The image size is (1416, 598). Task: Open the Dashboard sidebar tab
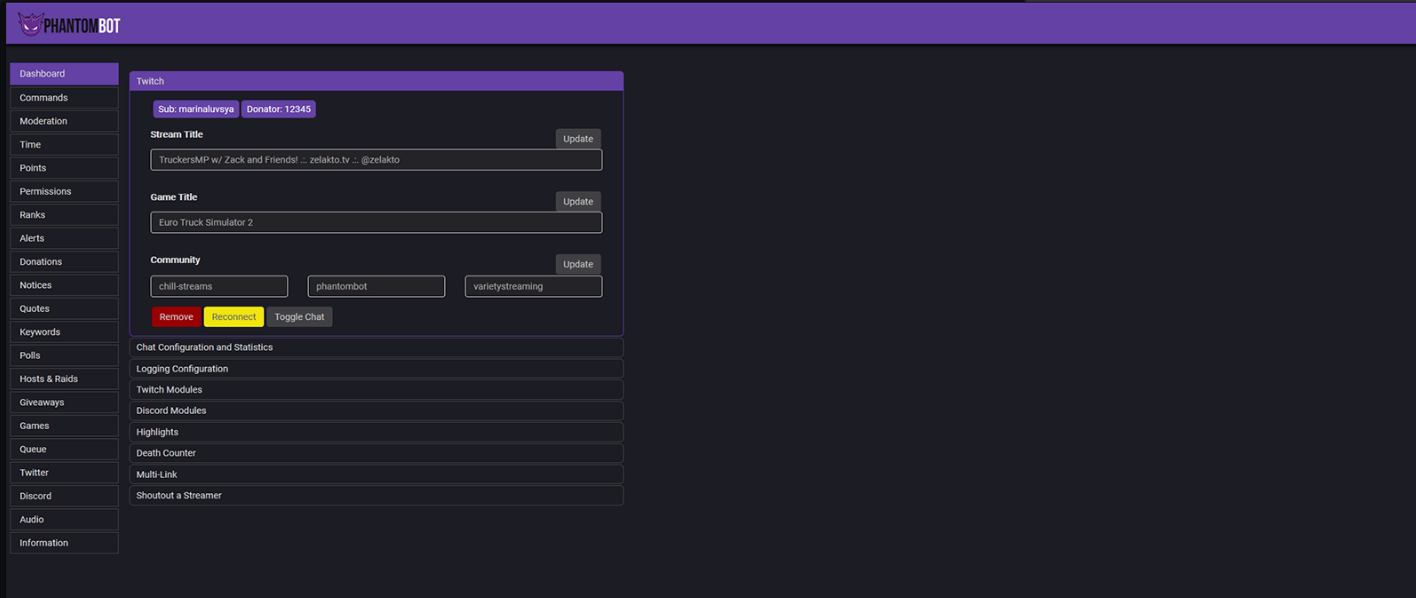(64, 74)
